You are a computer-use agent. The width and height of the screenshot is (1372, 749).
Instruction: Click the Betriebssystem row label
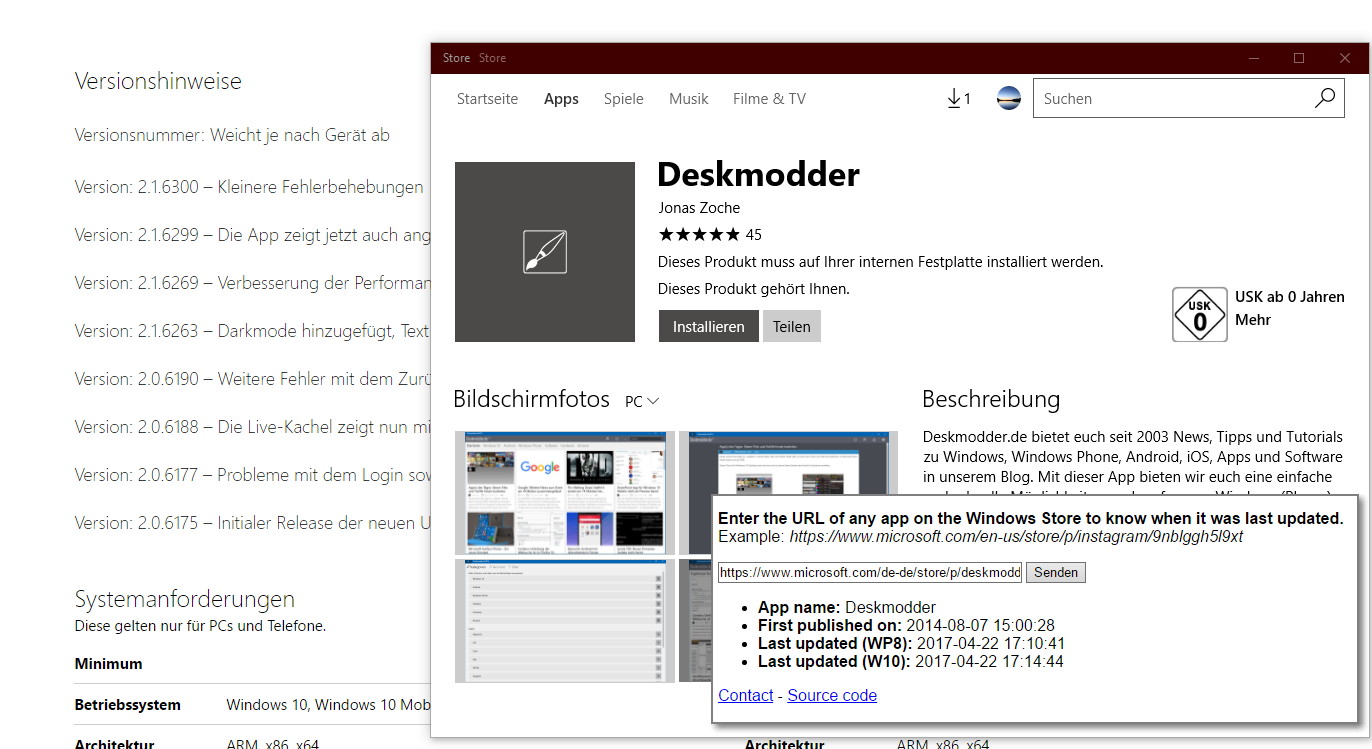click(127, 705)
